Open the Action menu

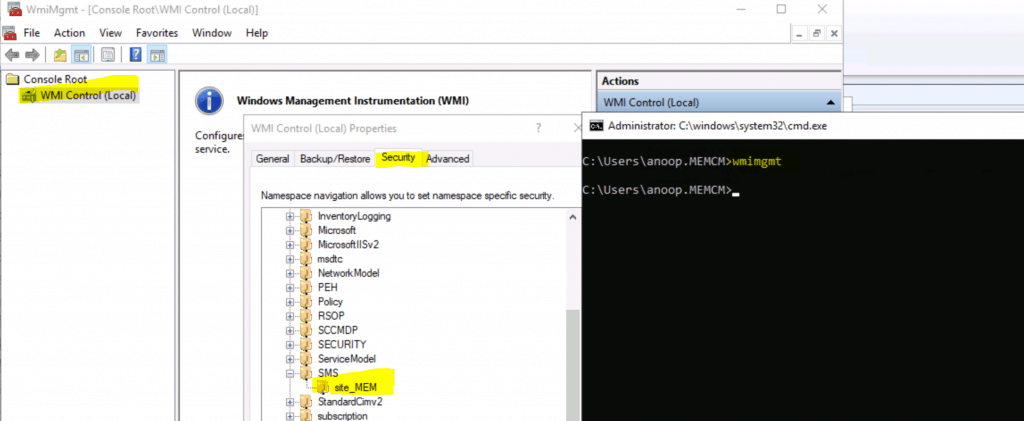point(69,33)
